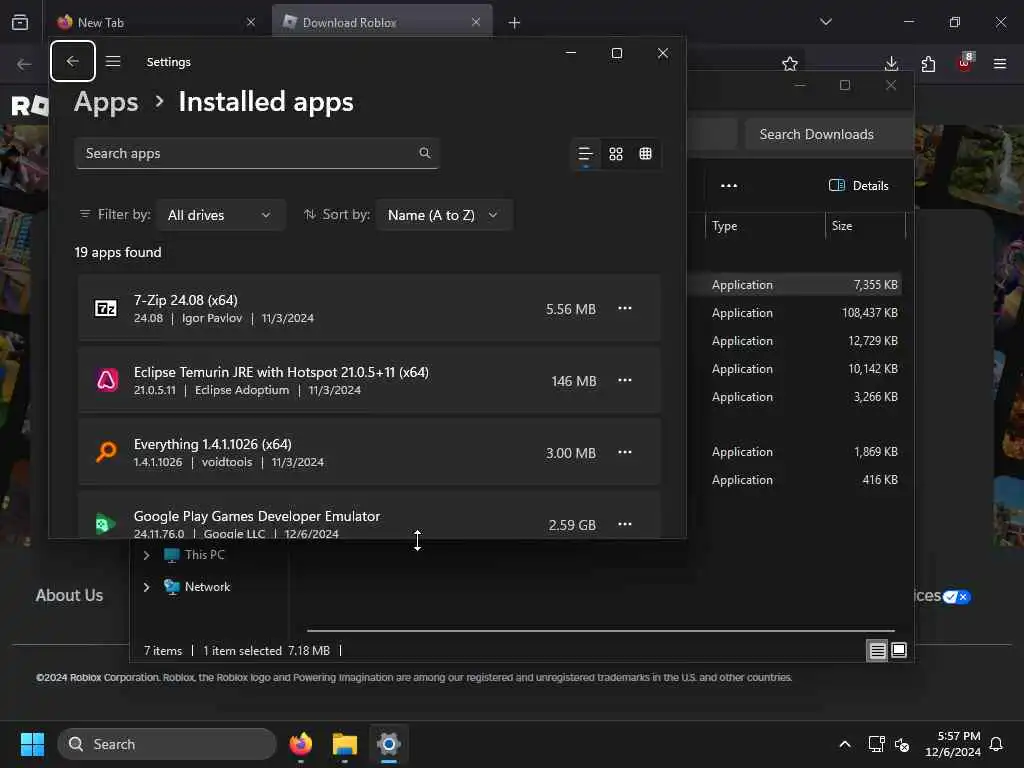This screenshot has width=1024, height=768.
Task: Open Firefox from the taskbar
Action: (301, 744)
